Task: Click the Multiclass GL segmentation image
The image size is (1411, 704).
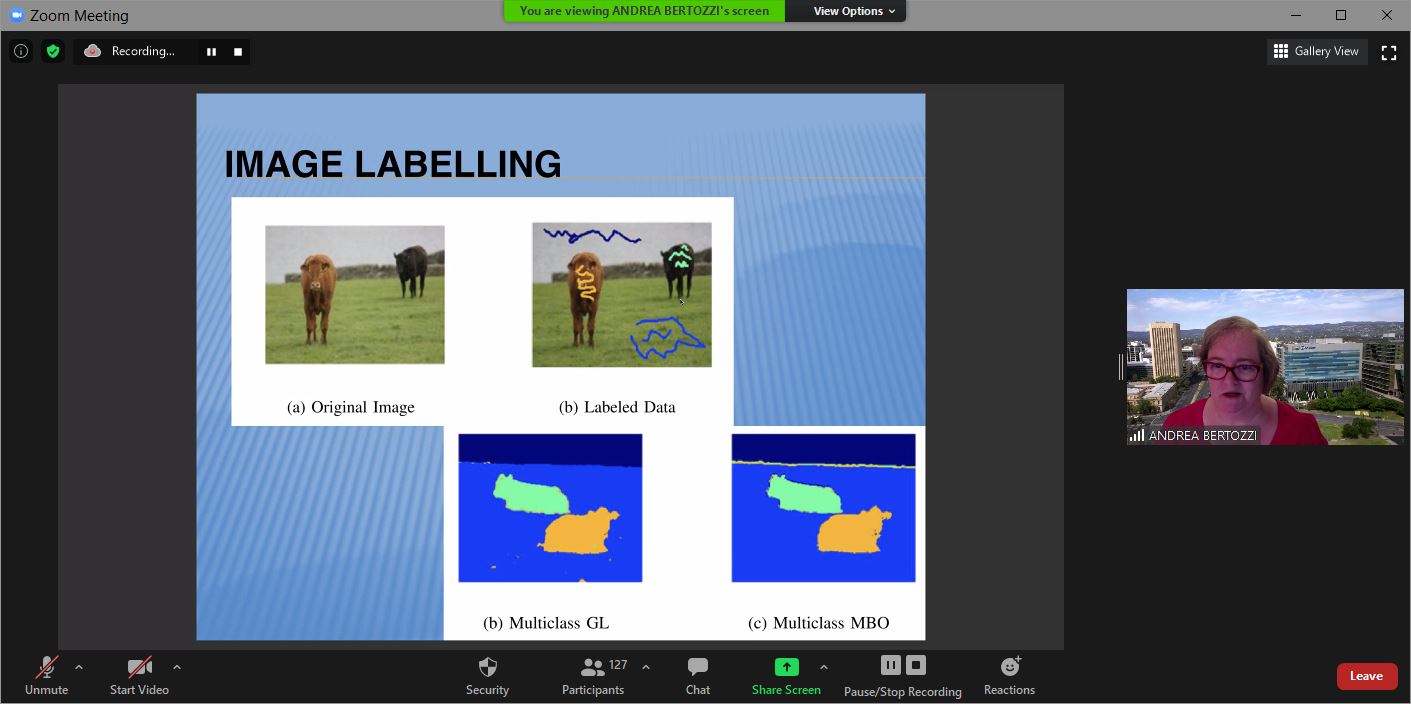Action: (x=550, y=508)
